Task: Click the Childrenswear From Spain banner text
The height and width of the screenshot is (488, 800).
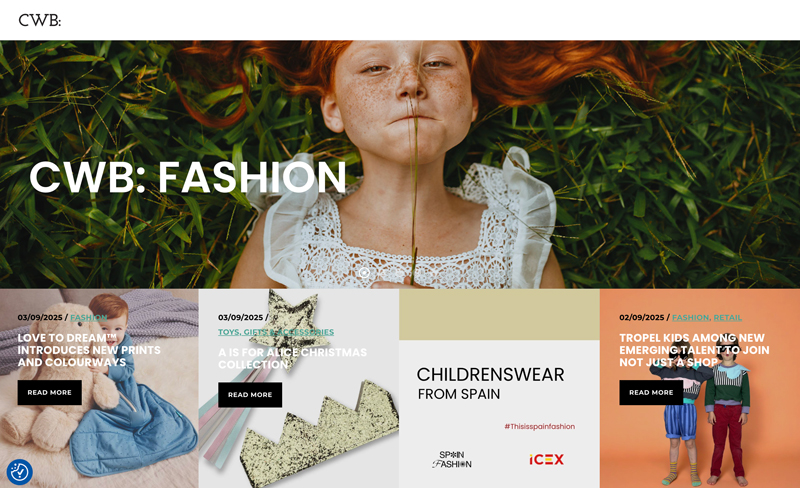Action: click(490, 383)
